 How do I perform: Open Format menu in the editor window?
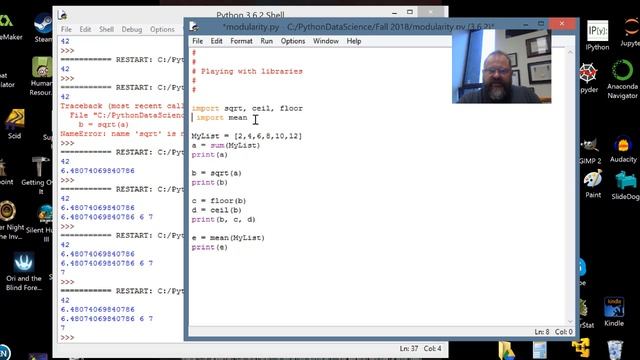(241, 41)
